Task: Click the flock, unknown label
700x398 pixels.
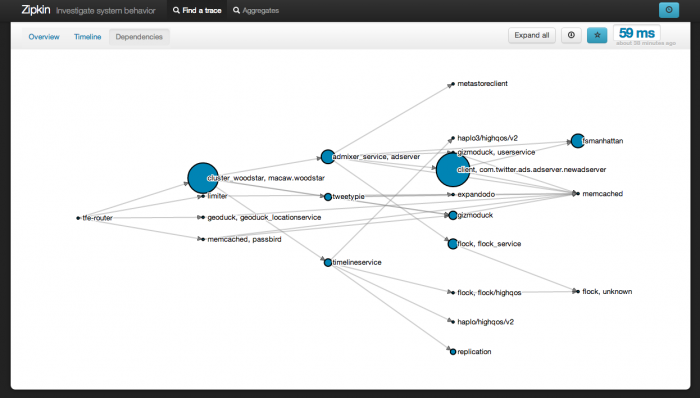Action: (x=607, y=291)
